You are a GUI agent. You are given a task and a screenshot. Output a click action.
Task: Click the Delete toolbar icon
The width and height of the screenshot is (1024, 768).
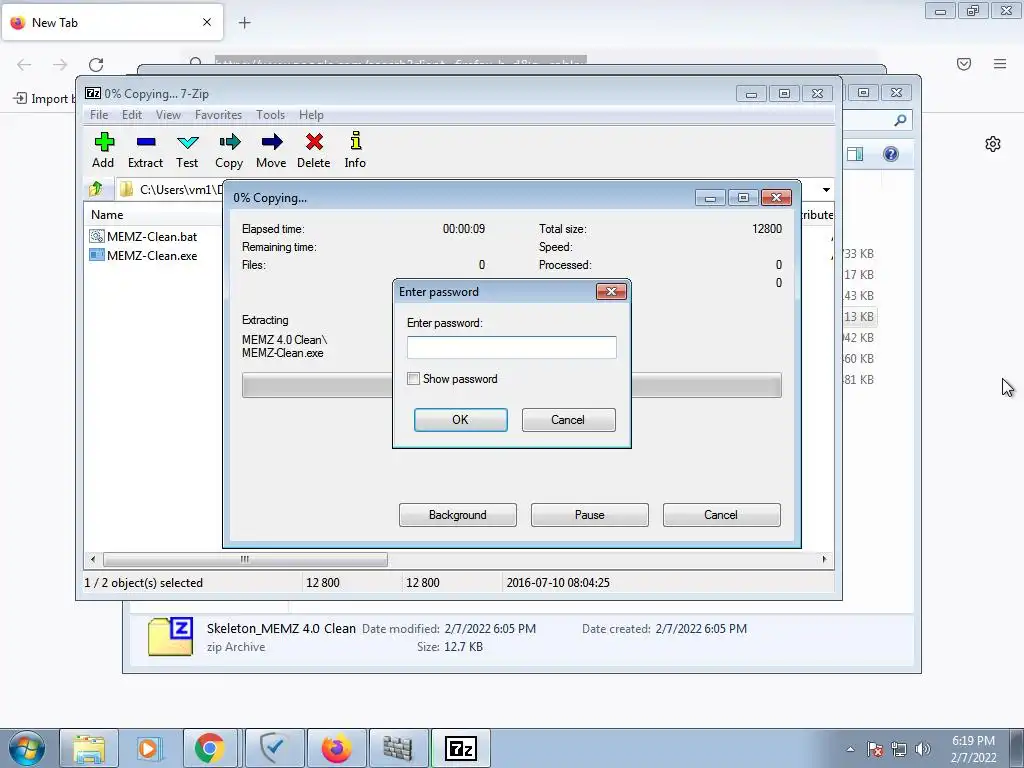[x=313, y=150]
